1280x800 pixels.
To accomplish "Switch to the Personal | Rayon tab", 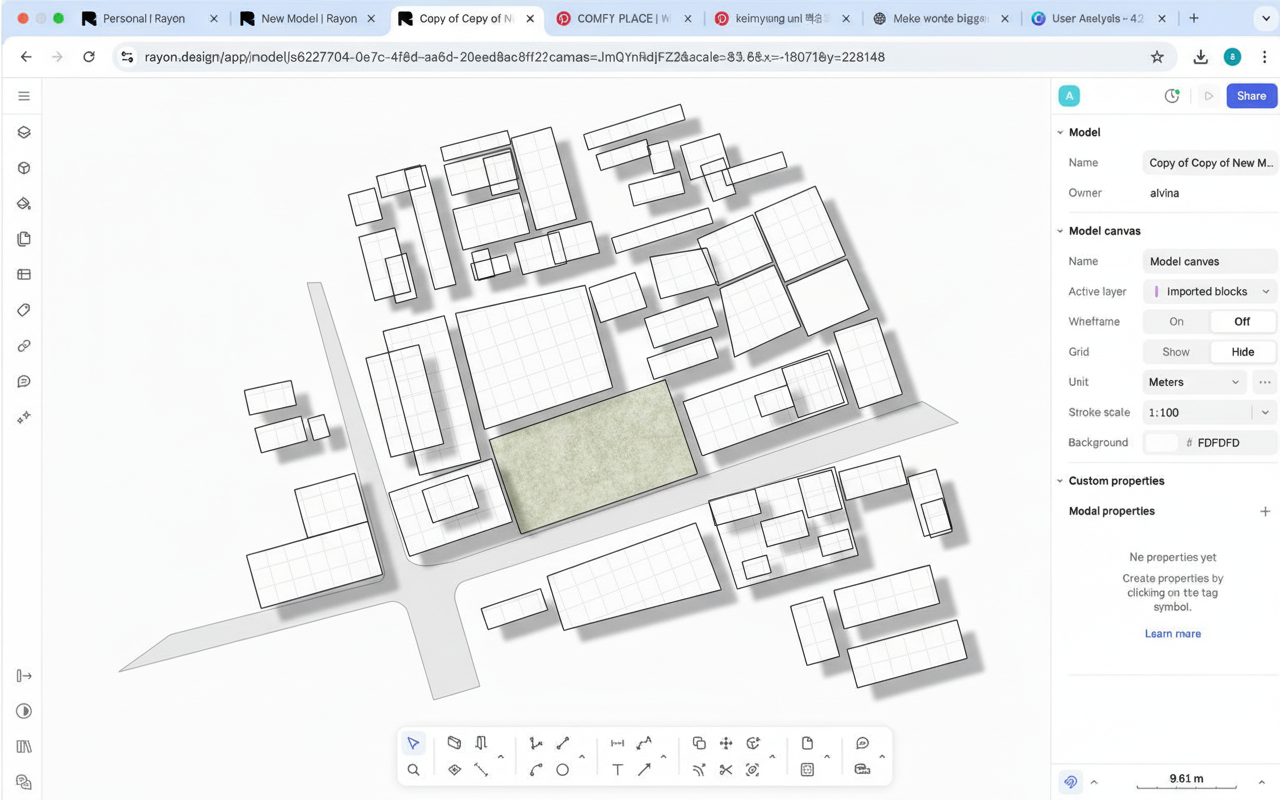I will 145,18.
